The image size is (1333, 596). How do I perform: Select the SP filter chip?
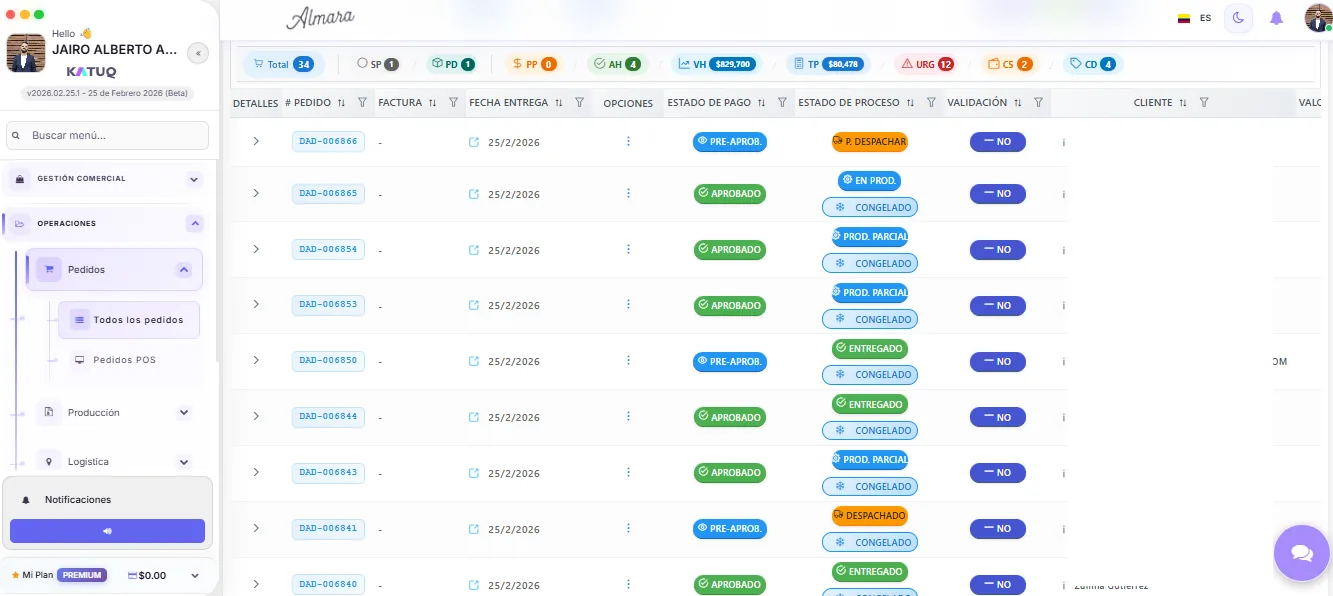tap(378, 64)
